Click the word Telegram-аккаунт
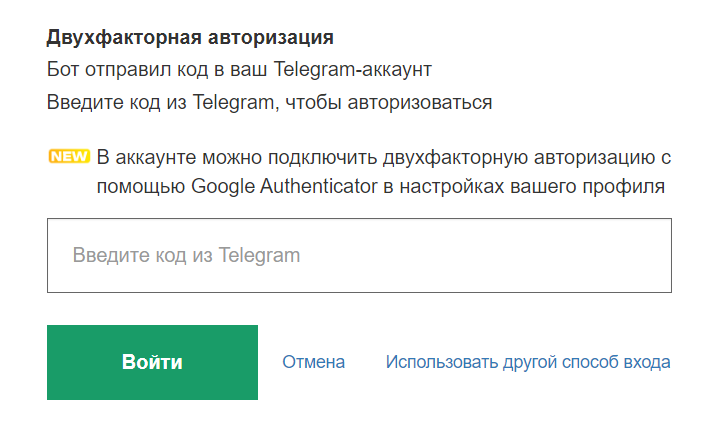Viewport: 721px width, 436px height. pos(354,70)
